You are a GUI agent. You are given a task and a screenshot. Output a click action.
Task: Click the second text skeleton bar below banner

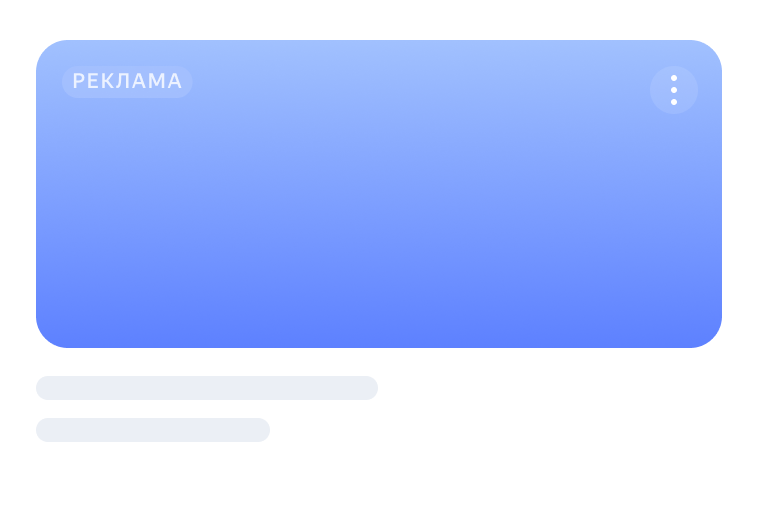(153, 430)
